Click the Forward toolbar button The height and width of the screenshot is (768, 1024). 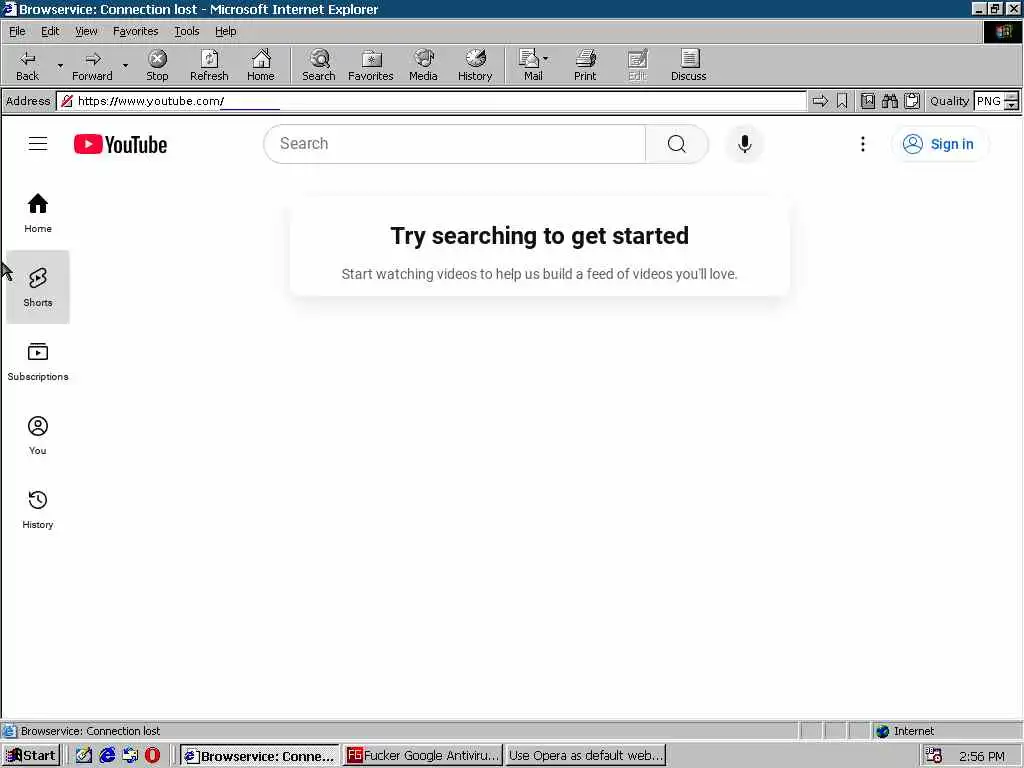pyautogui.click(x=92, y=65)
